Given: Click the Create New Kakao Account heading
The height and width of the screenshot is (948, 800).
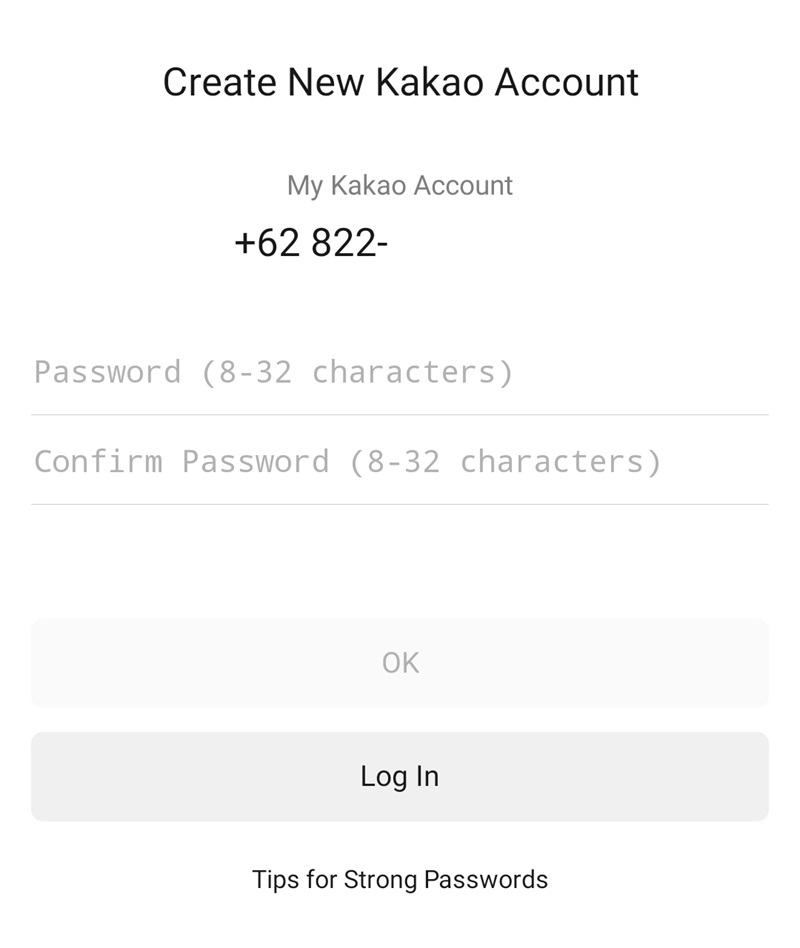Looking at the screenshot, I should (400, 82).
